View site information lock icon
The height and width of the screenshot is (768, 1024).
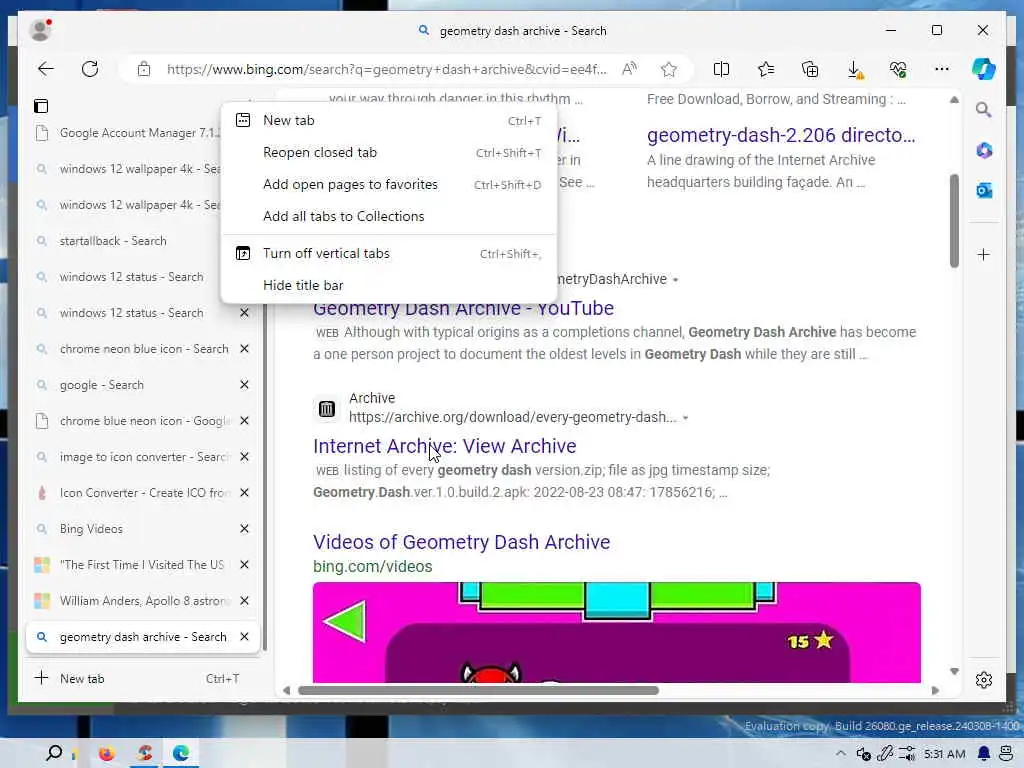coord(144,69)
